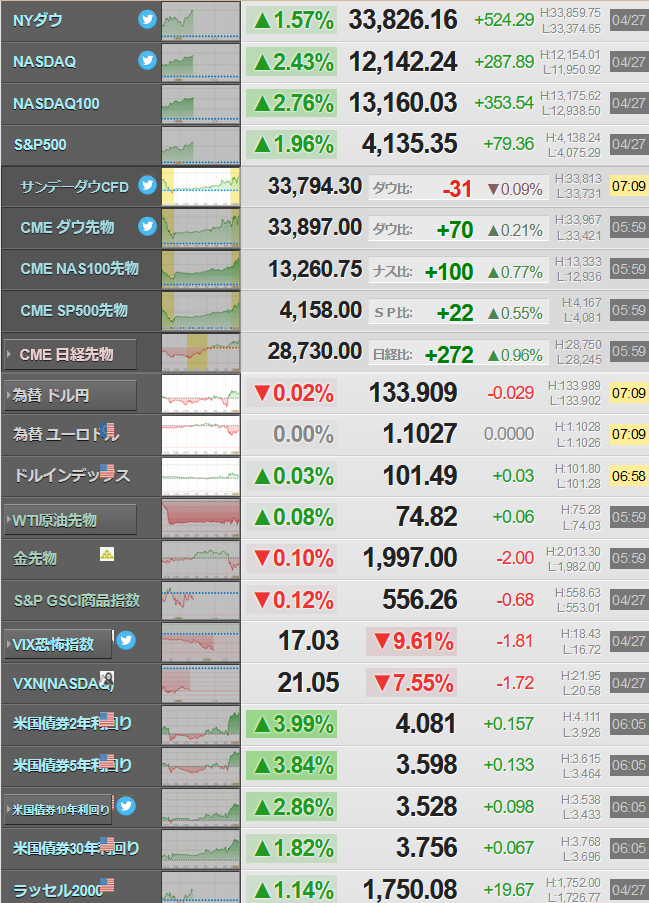Click the ダウ比 -31 difference value
649x903 pixels.
[457, 189]
